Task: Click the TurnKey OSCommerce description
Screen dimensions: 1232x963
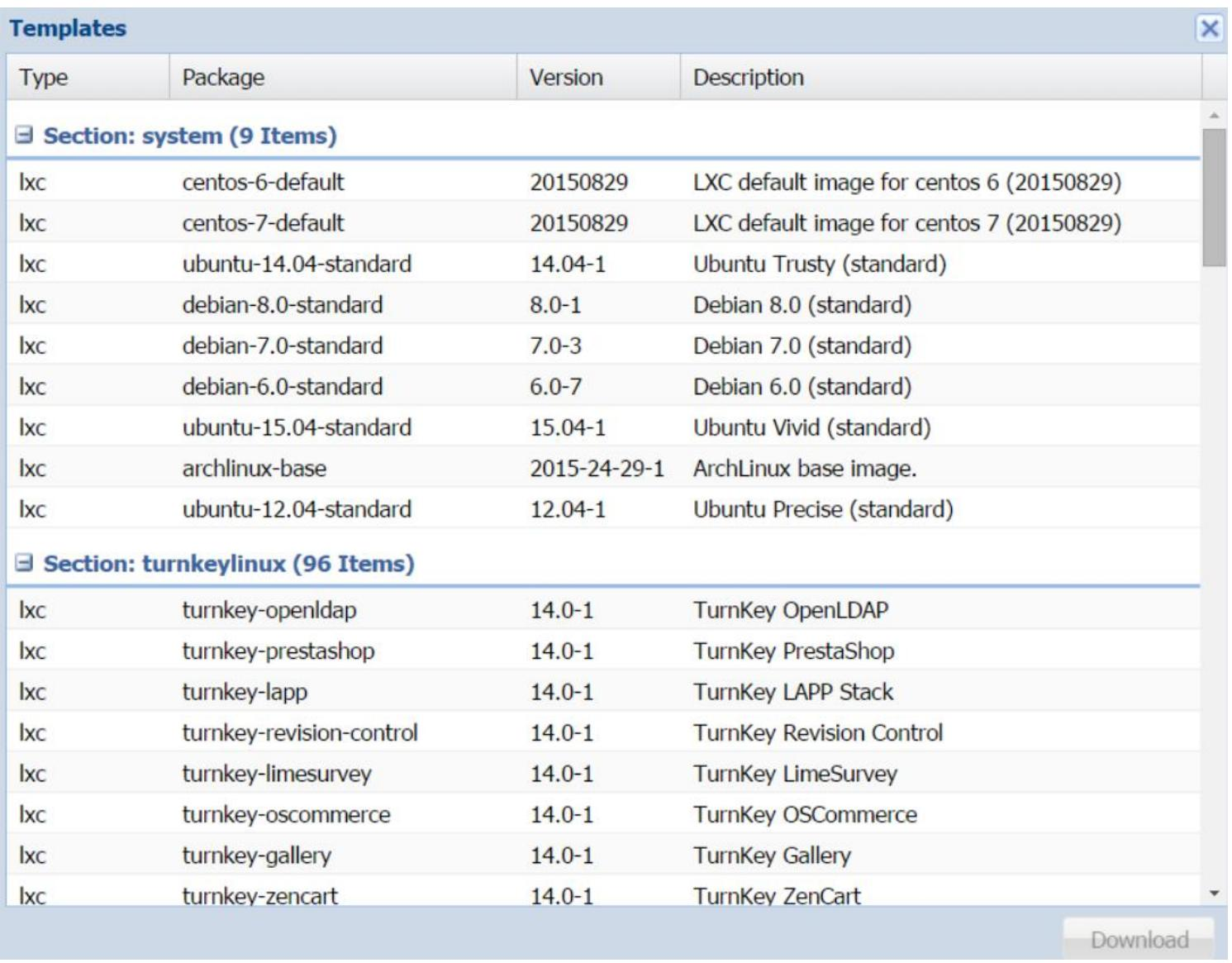Action: point(805,815)
